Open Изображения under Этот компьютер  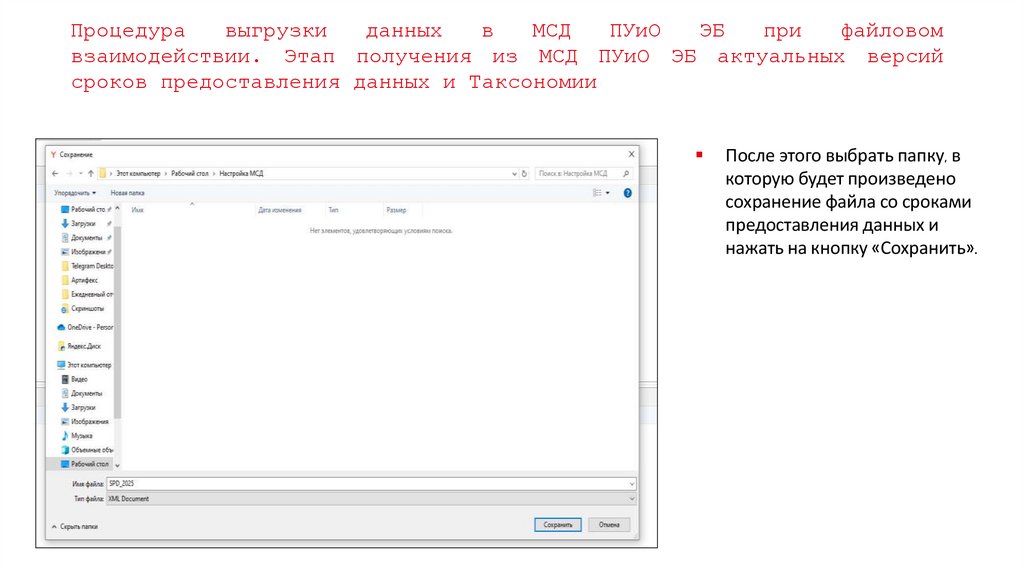pos(85,422)
